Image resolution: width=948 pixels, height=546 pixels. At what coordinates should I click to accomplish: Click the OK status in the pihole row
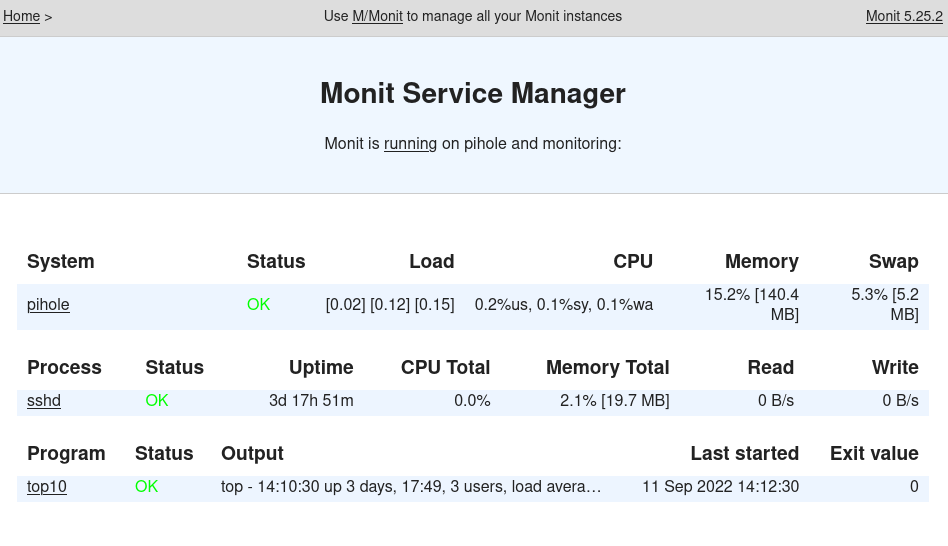pyautogui.click(x=258, y=305)
